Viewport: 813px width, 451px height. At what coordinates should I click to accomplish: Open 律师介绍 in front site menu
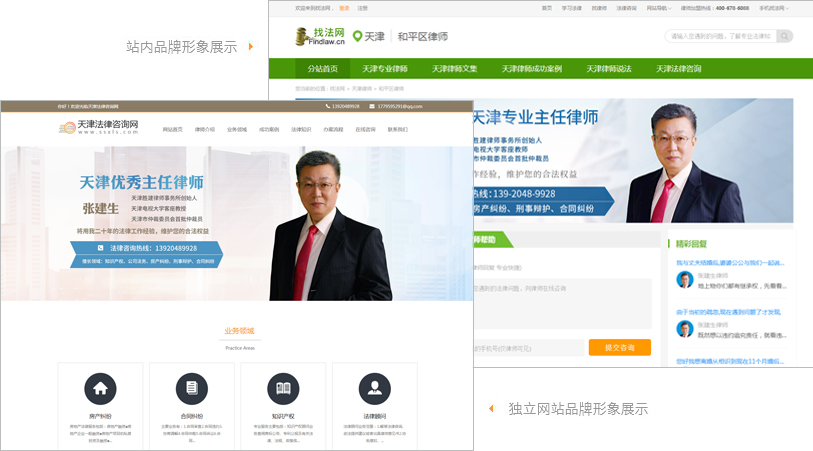(205, 130)
